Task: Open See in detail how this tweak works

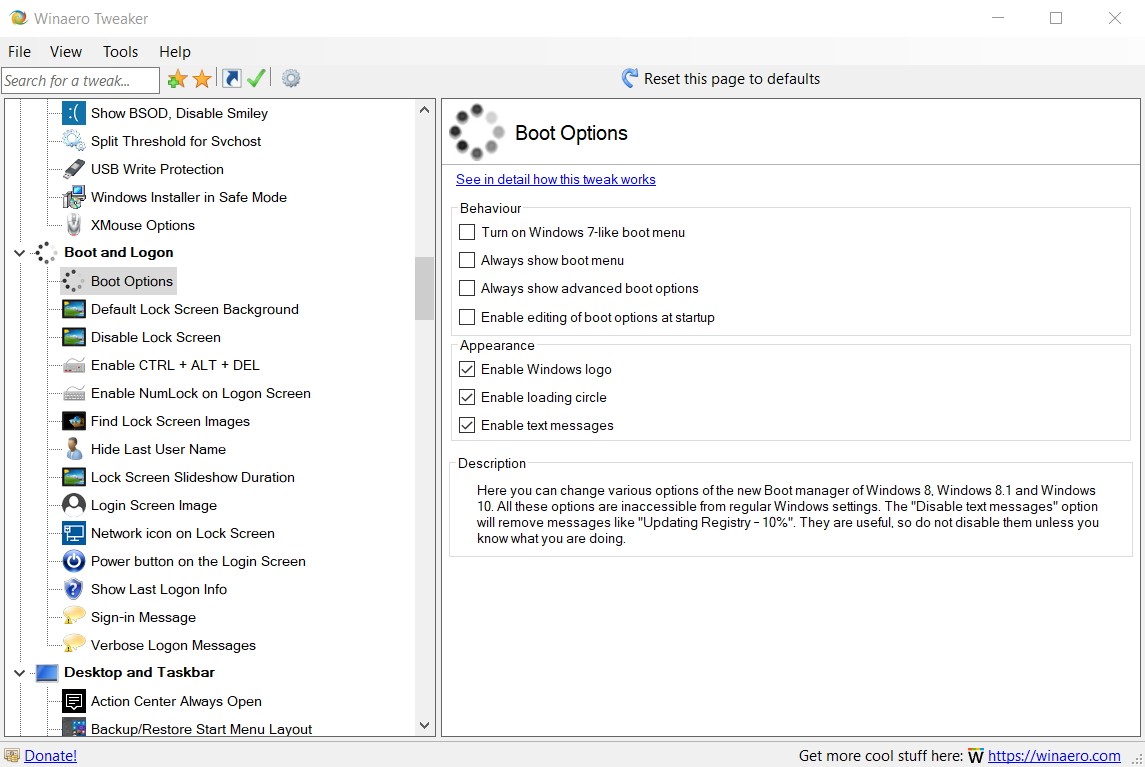Action: (x=556, y=180)
